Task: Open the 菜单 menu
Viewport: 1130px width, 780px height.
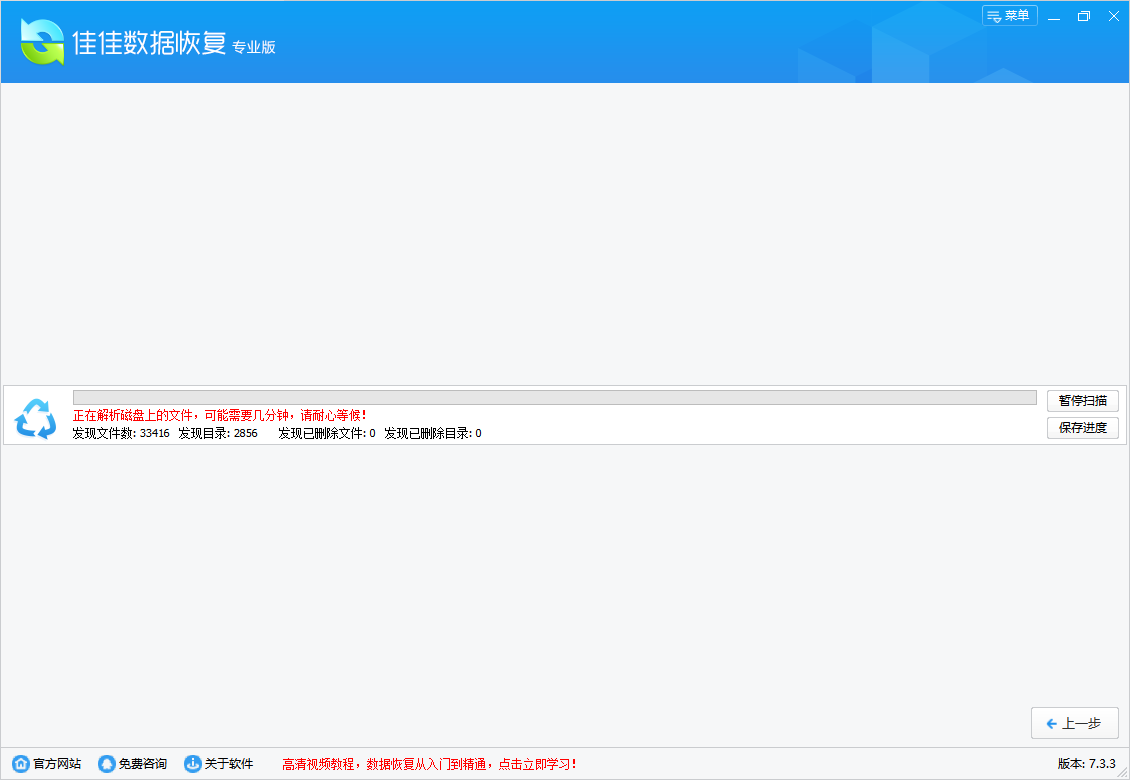Action: click(x=1010, y=16)
